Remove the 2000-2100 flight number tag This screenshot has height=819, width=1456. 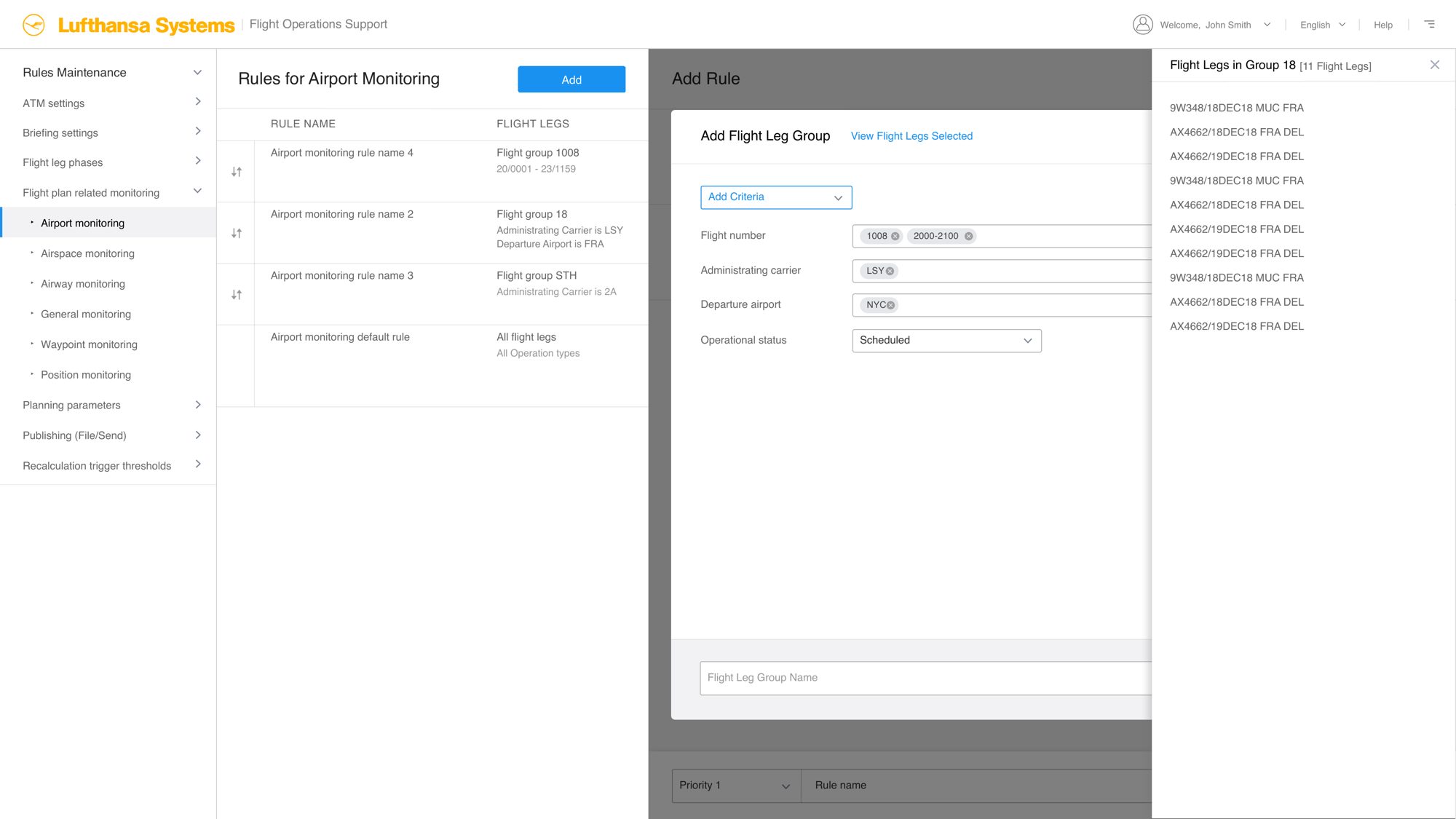pyautogui.click(x=969, y=236)
